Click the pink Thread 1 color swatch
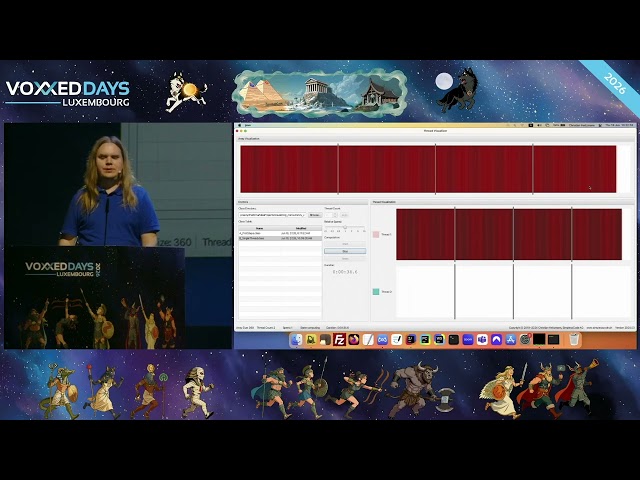 376,234
